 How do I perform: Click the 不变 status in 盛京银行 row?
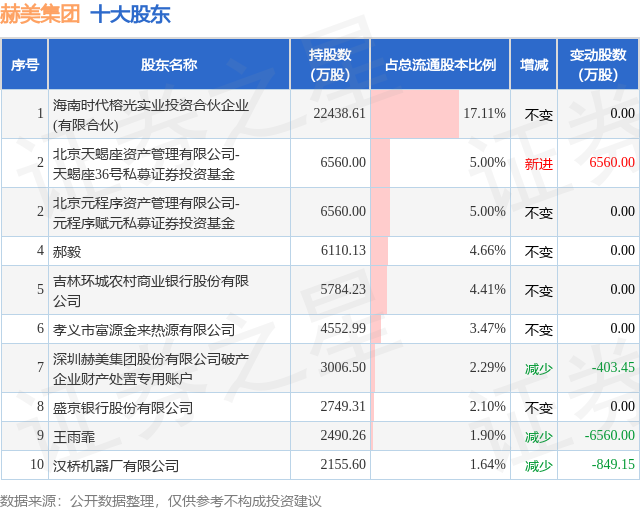pyautogui.click(x=538, y=408)
